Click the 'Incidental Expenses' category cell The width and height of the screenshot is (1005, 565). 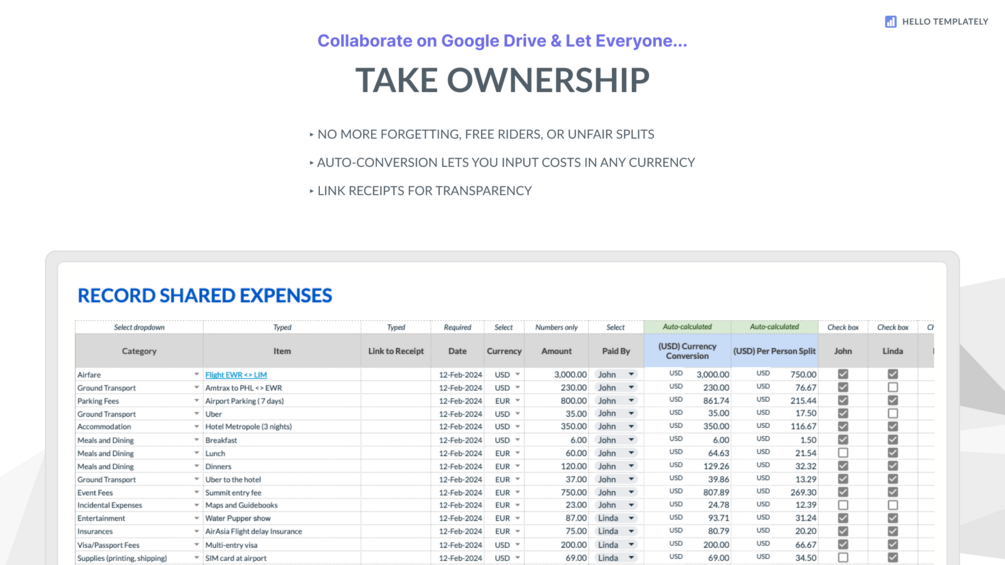[x=139, y=505]
